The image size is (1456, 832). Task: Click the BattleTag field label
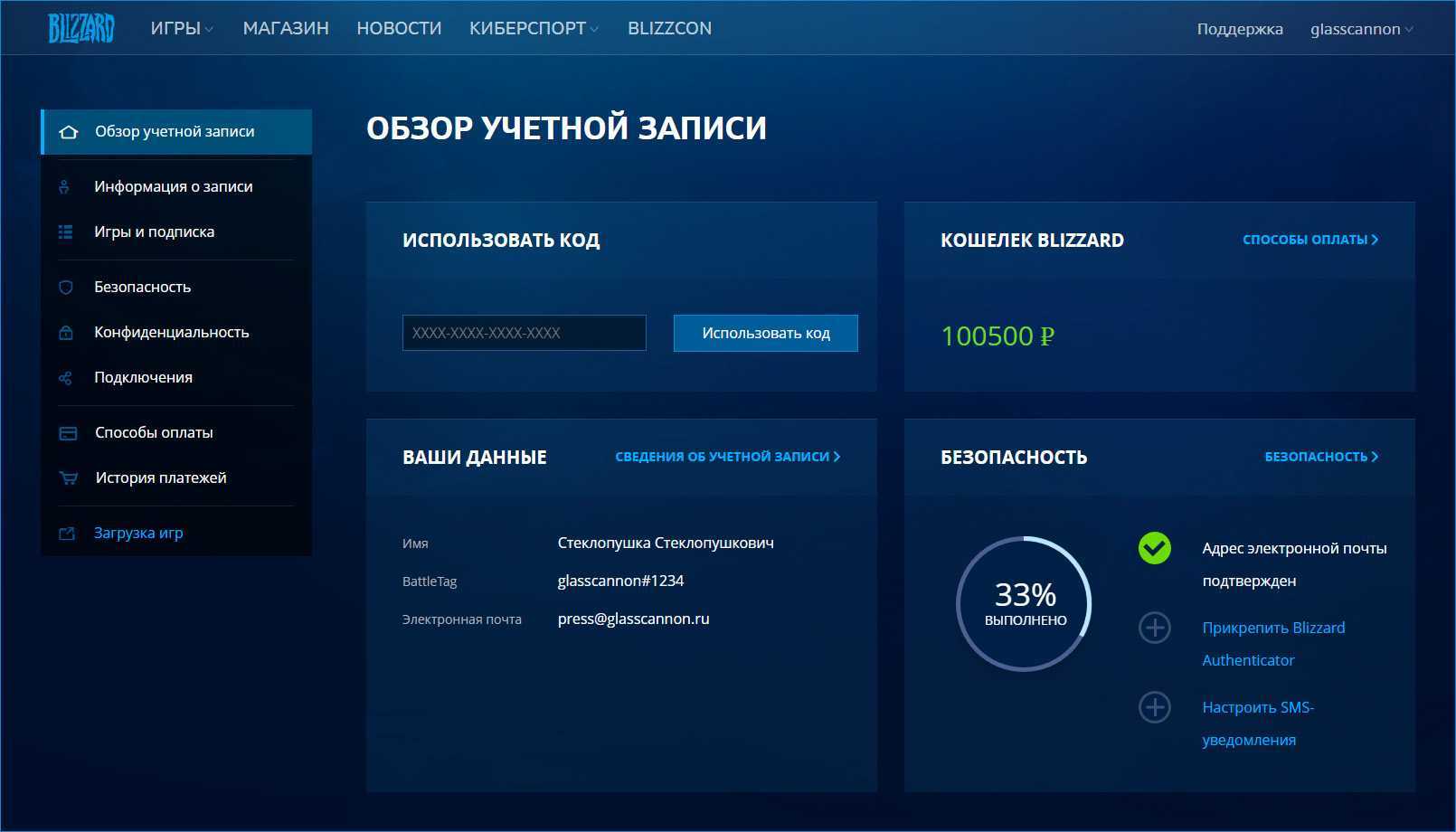point(430,581)
